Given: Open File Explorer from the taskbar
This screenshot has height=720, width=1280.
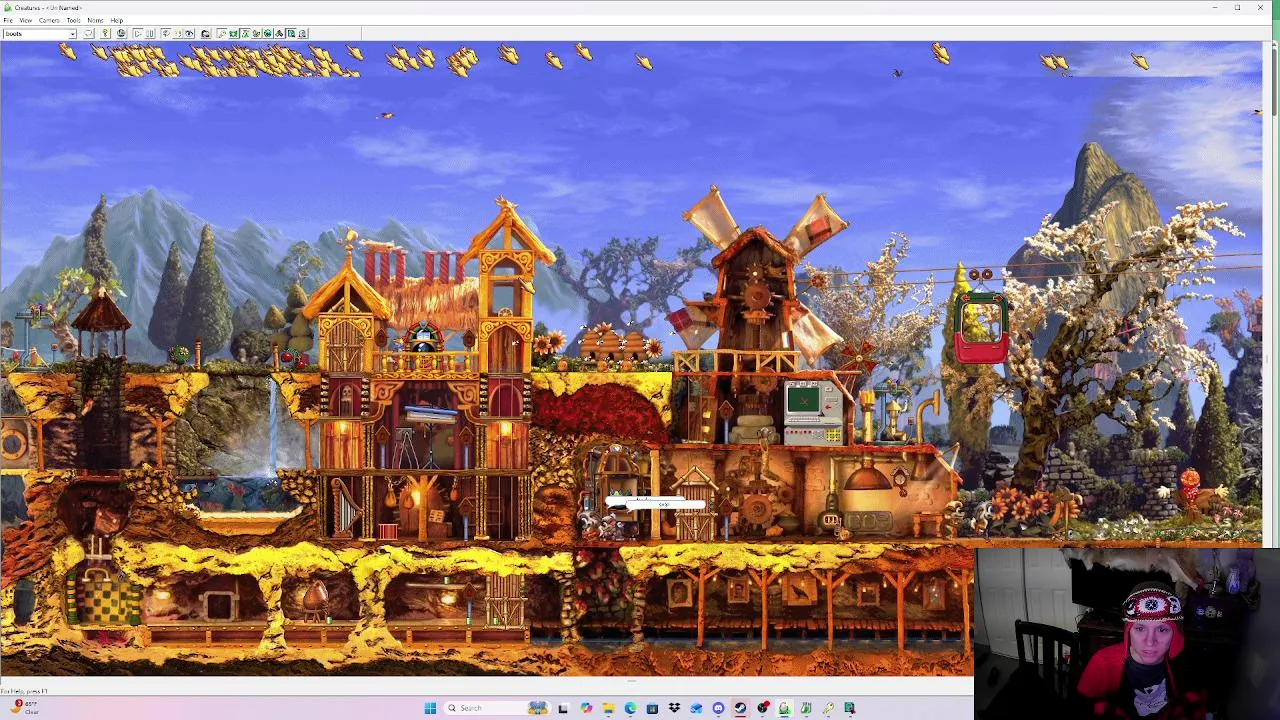Looking at the screenshot, I should pyautogui.click(x=608, y=708).
